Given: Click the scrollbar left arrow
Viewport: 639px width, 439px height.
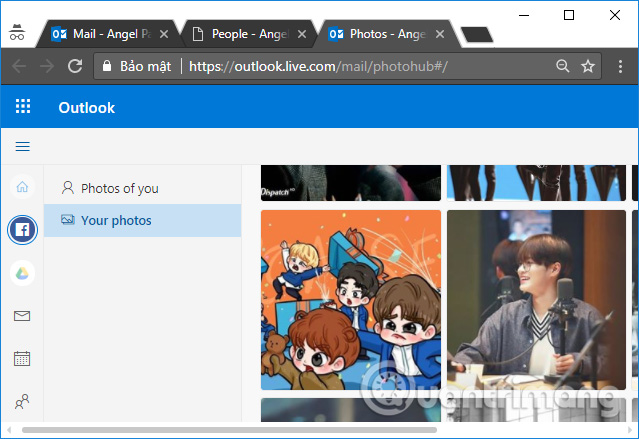Looking at the screenshot, I should pos(9,430).
